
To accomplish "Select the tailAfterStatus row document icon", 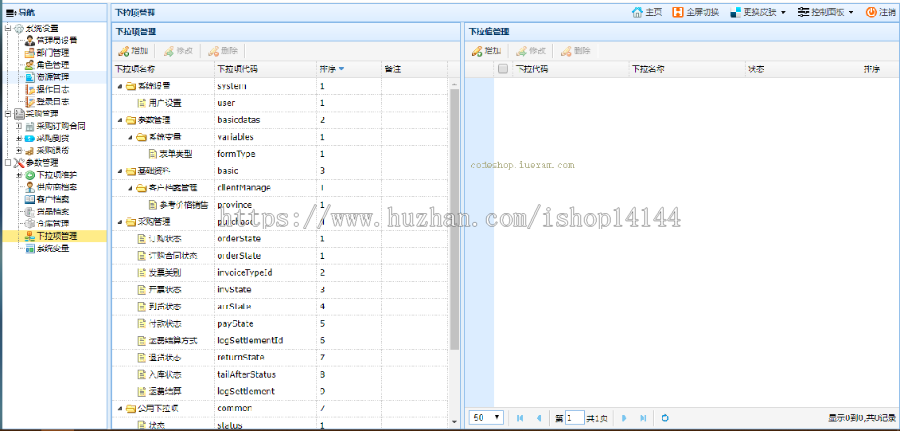I will pos(142,374).
